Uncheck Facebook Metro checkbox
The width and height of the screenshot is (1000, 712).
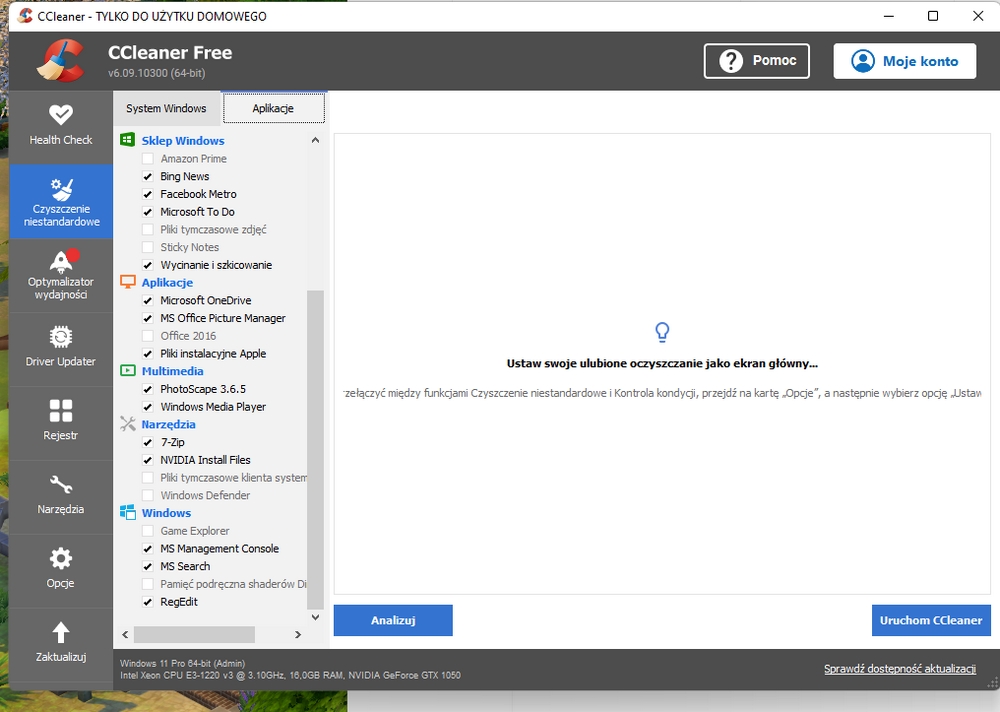tap(148, 194)
